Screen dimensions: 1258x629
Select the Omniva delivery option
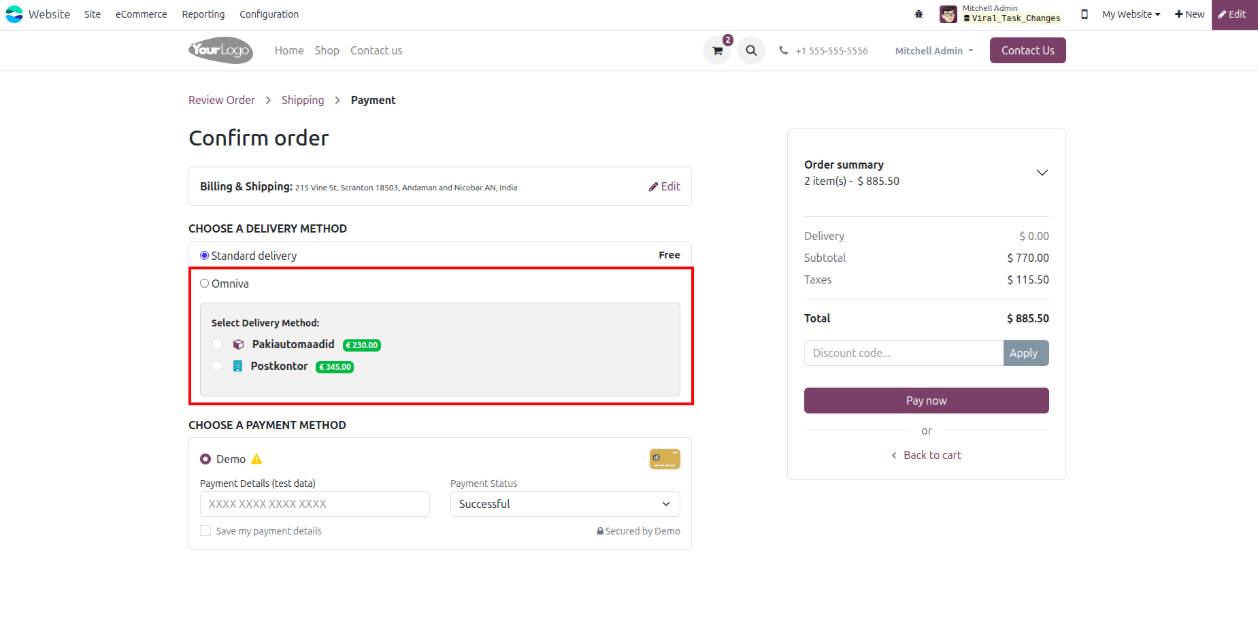click(x=205, y=284)
